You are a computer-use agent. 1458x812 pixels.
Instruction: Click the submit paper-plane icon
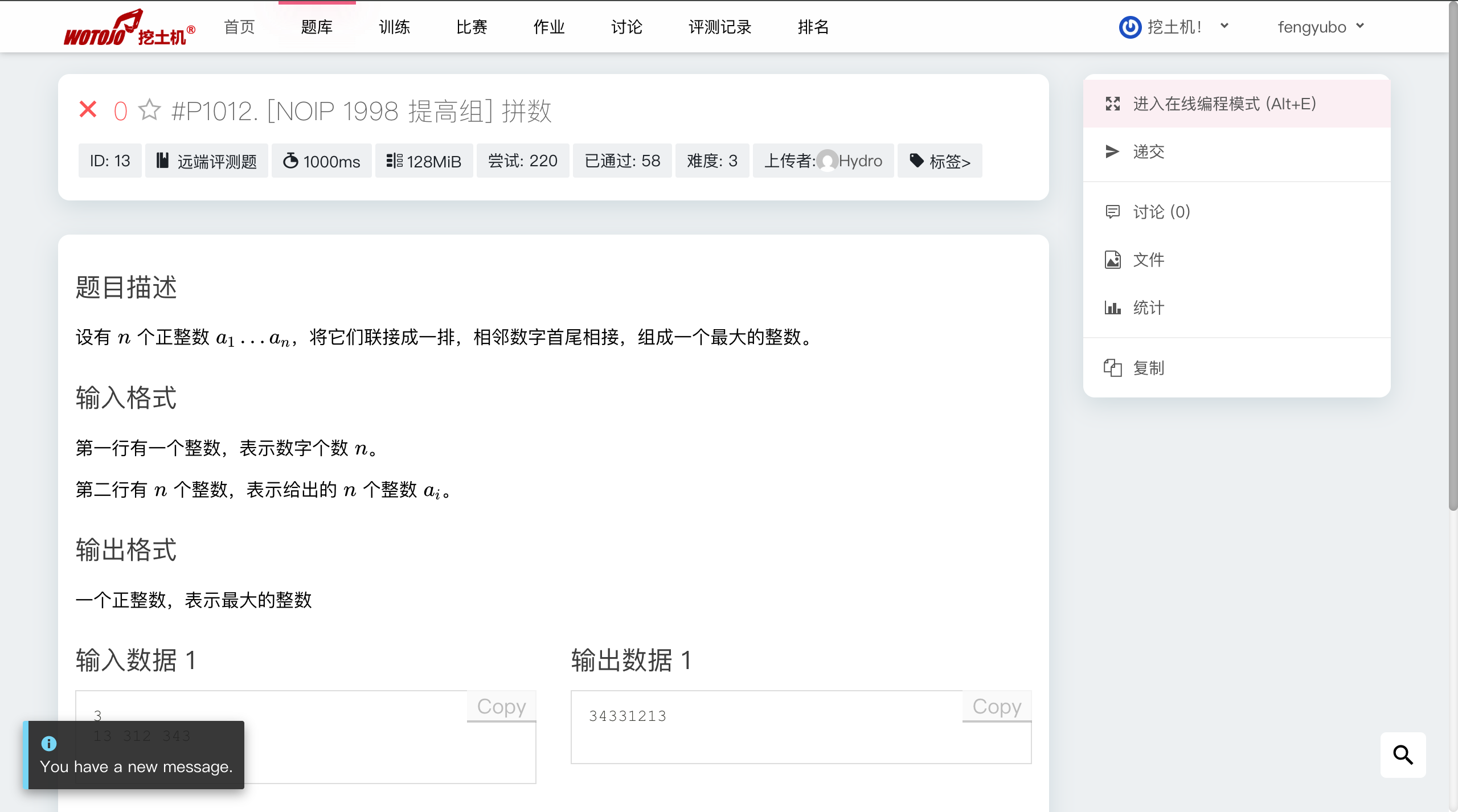1112,151
